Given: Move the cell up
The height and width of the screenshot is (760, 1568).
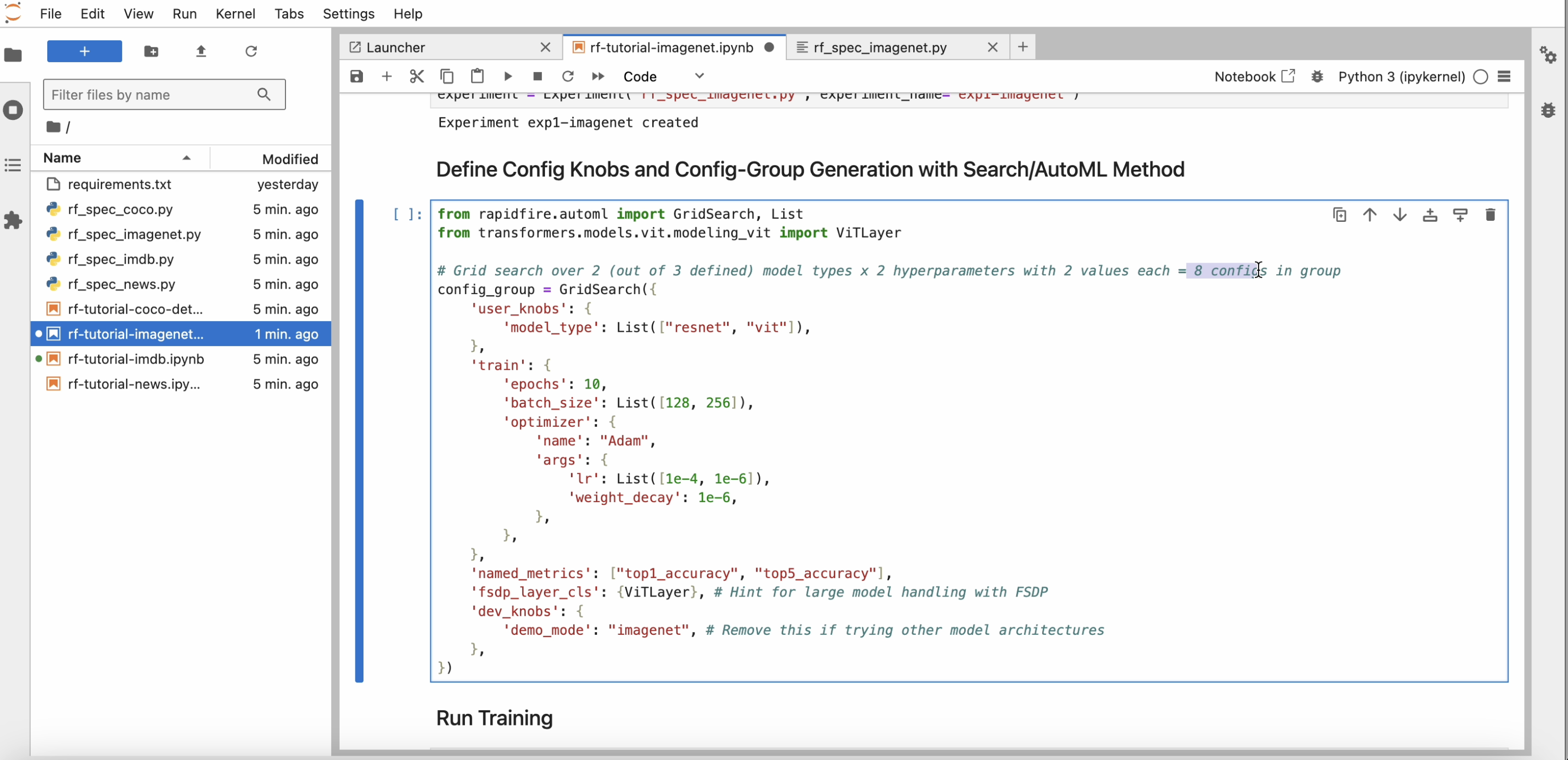Looking at the screenshot, I should coord(1370,214).
